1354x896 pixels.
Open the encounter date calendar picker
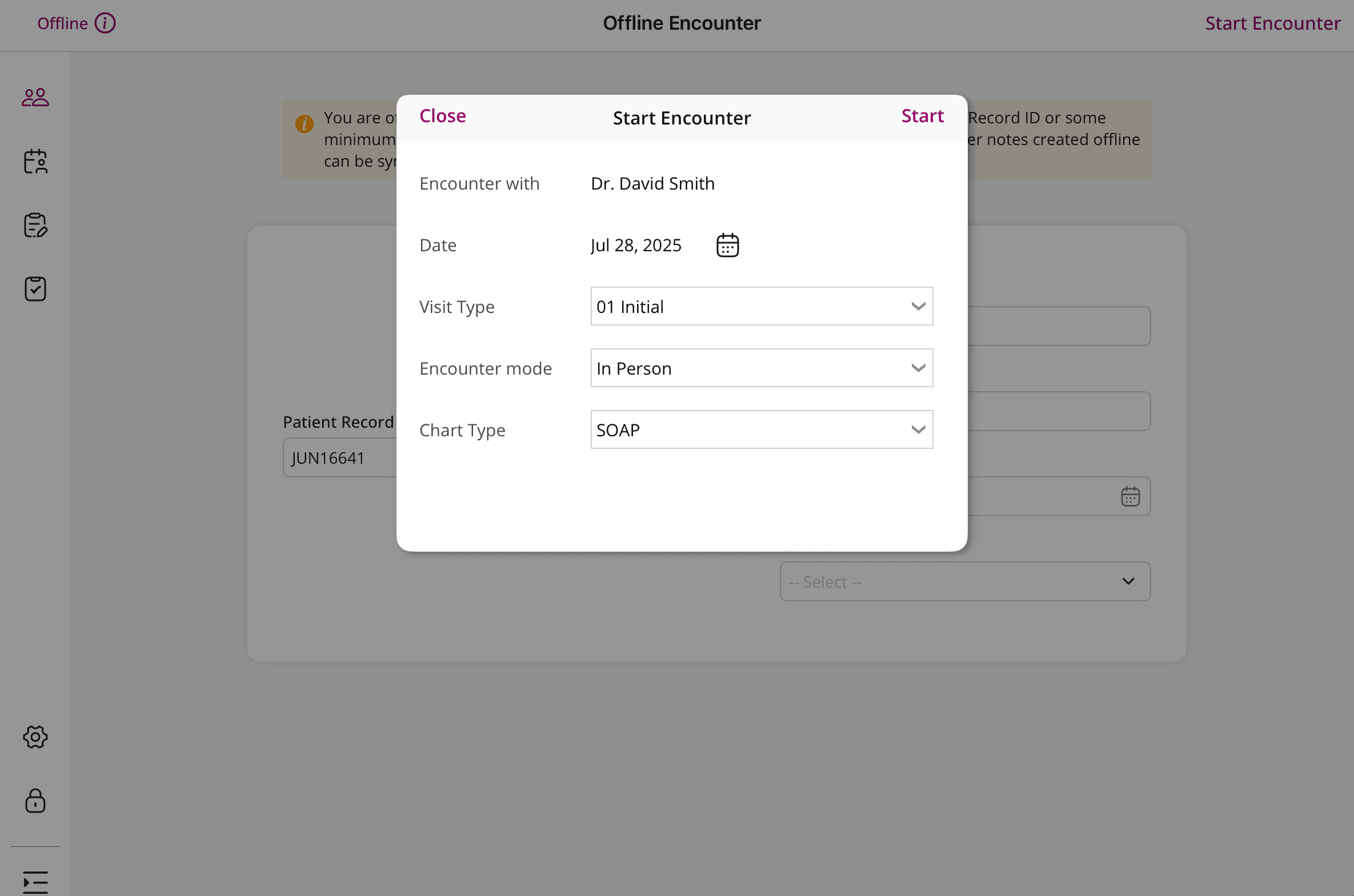tap(728, 246)
